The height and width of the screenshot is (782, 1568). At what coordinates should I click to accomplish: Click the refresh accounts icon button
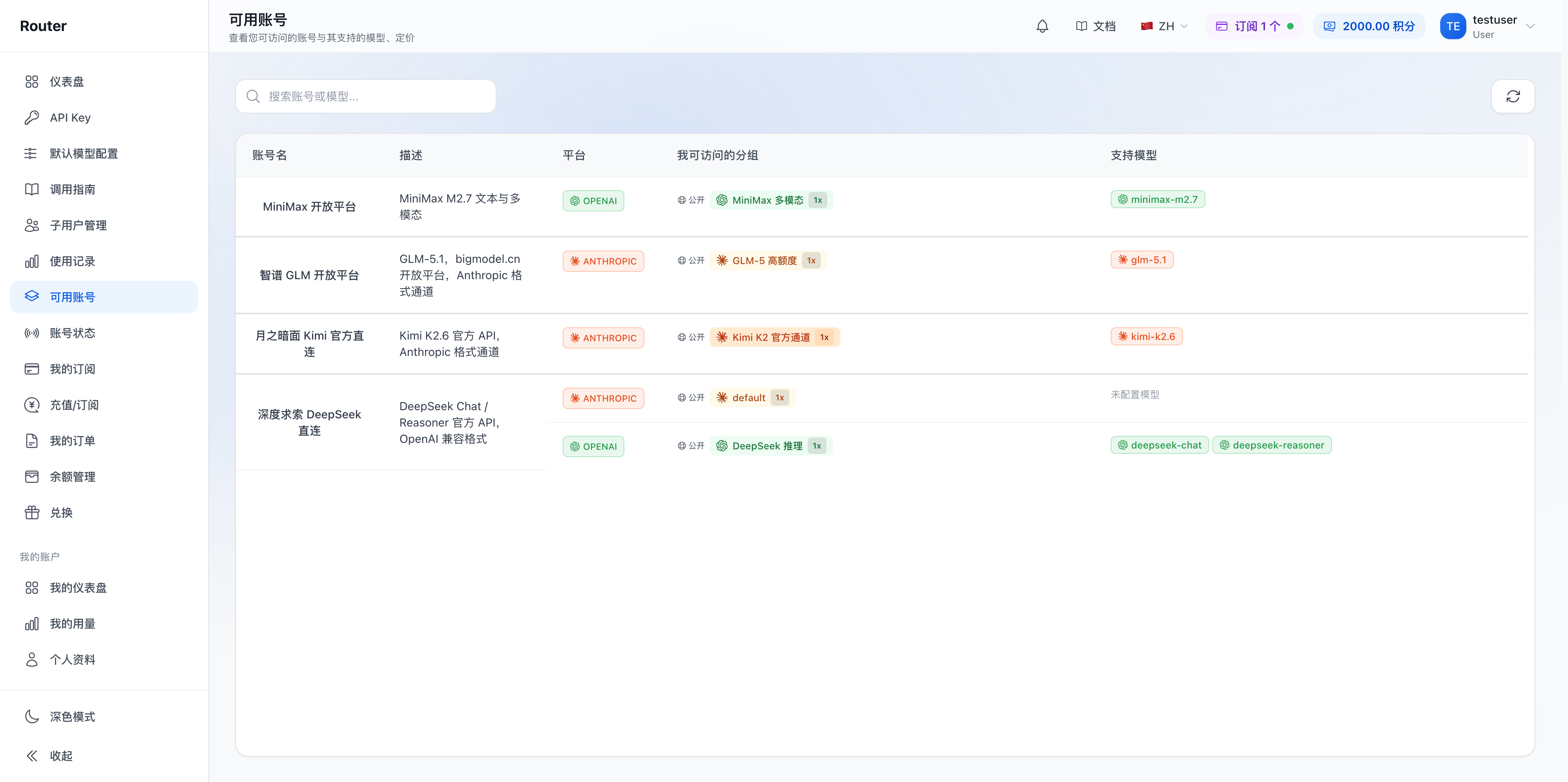1512,96
